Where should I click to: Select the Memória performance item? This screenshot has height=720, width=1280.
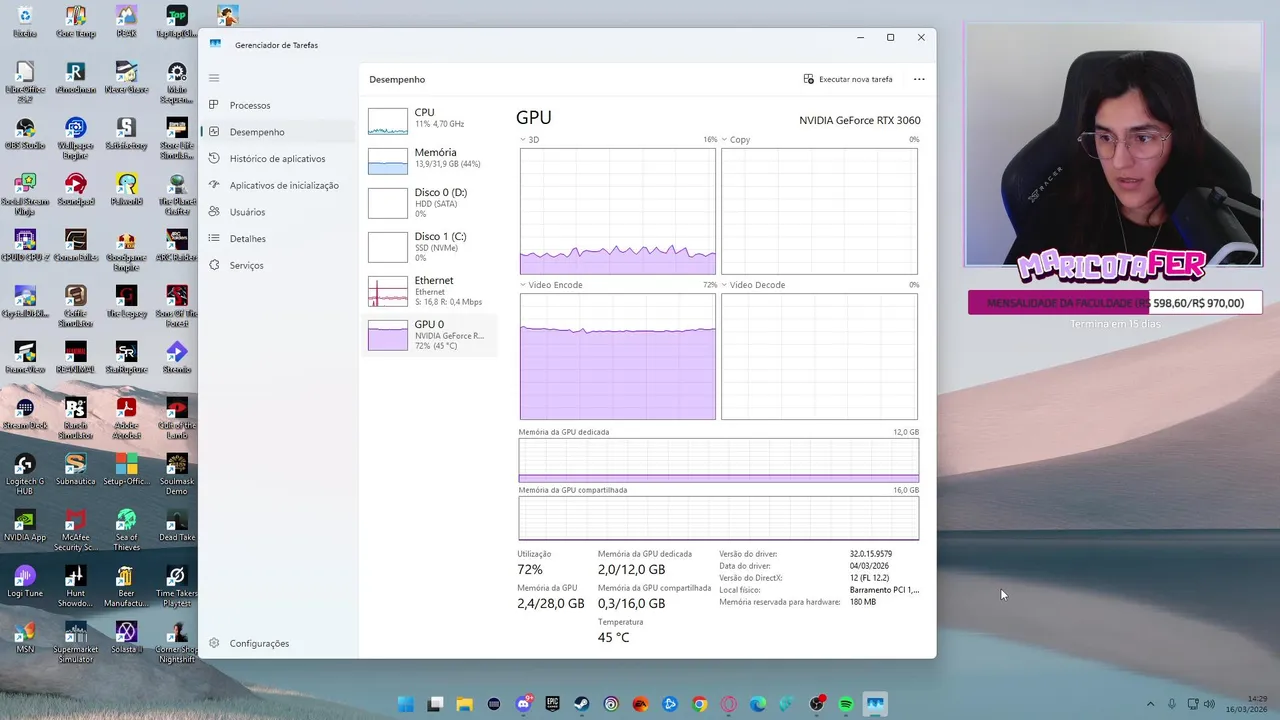[x=429, y=159]
